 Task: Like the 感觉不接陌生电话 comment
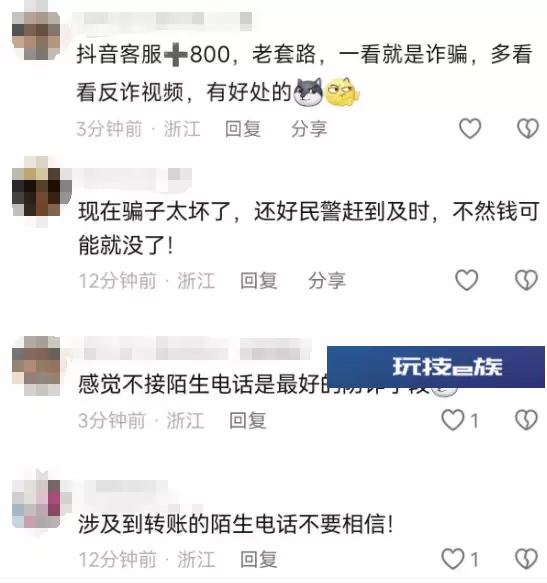[x=453, y=420]
